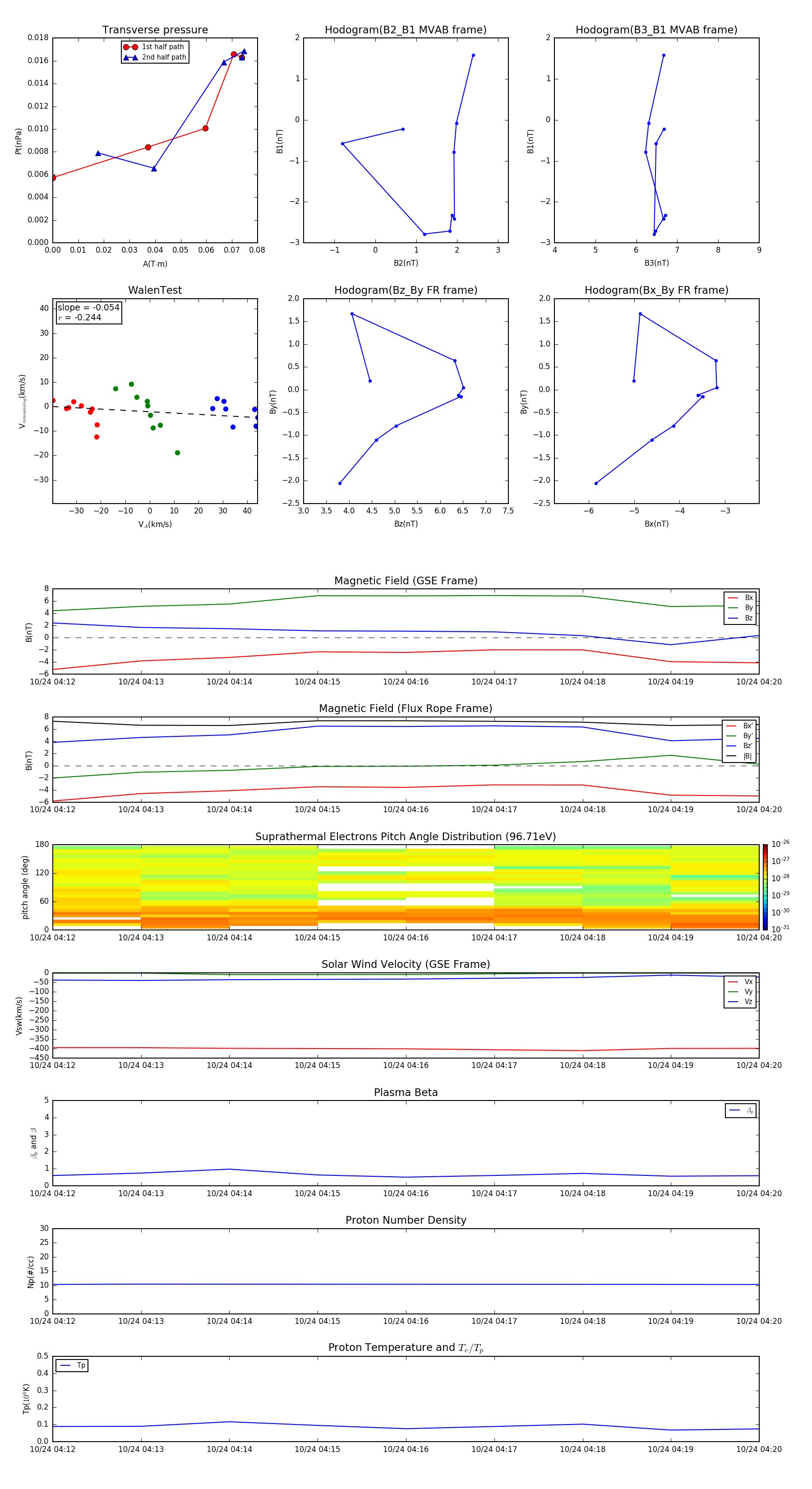Image resolution: width=812 pixels, height=1489 pixels.
Task: Click the lowest blue triangle in Transverse pressure
Action: [154, 168]
